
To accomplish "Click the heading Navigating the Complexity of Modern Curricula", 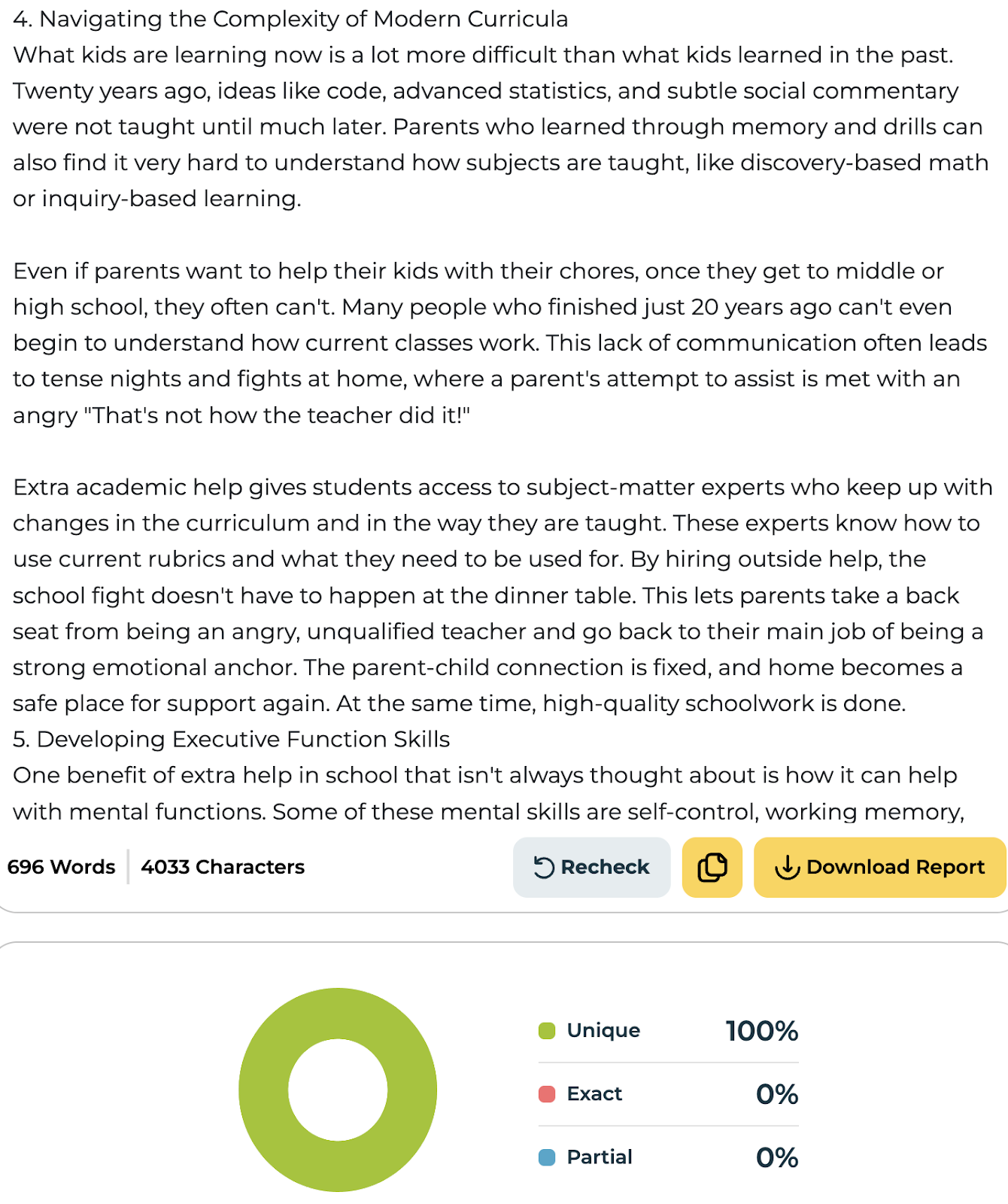I will click(290, 19).
